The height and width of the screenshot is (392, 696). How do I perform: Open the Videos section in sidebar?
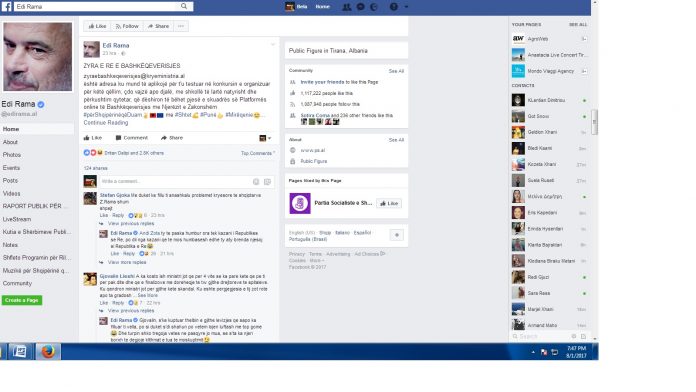click(12, 194)
